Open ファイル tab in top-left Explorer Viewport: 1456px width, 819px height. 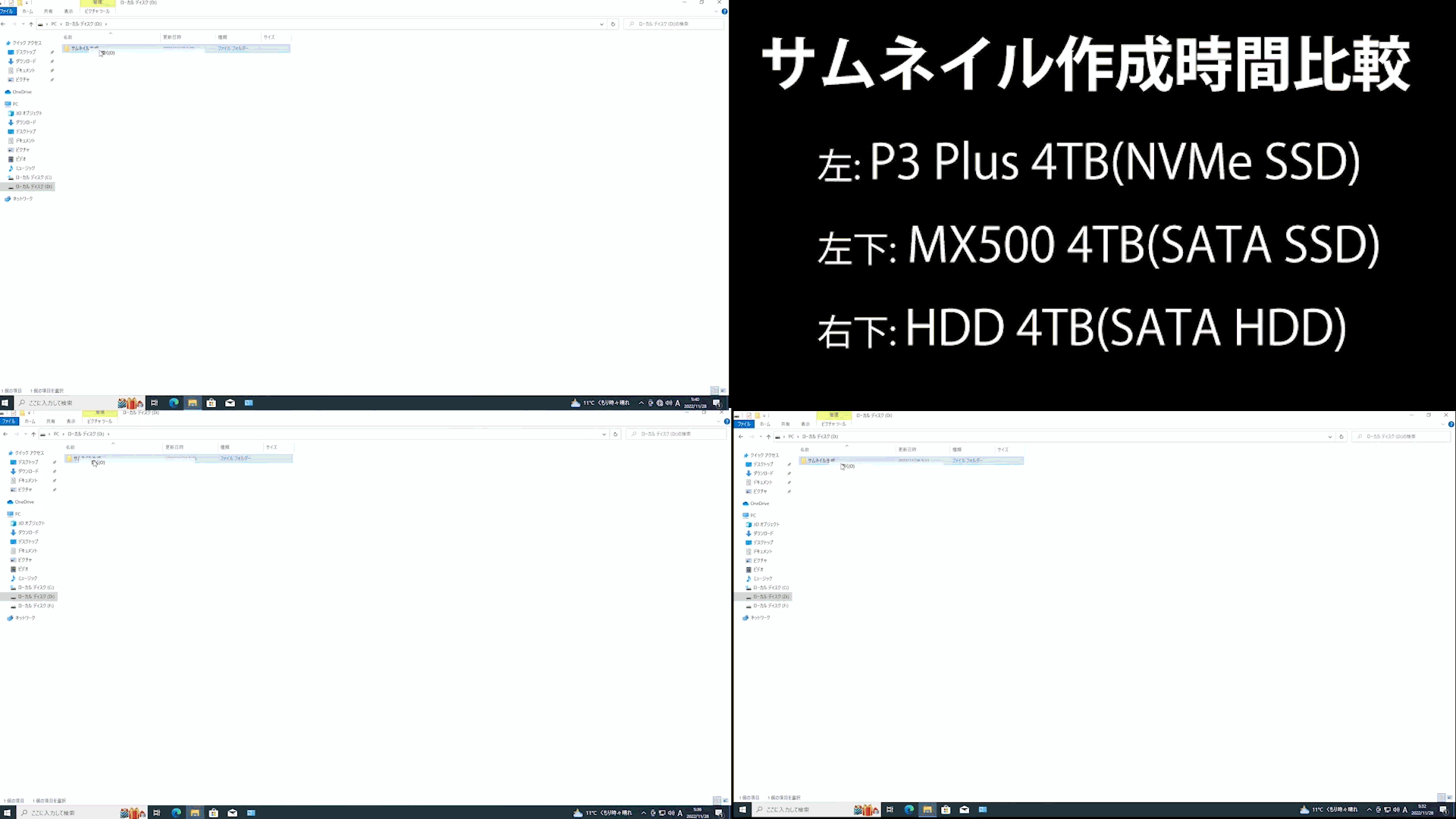[x=7, y=11]
